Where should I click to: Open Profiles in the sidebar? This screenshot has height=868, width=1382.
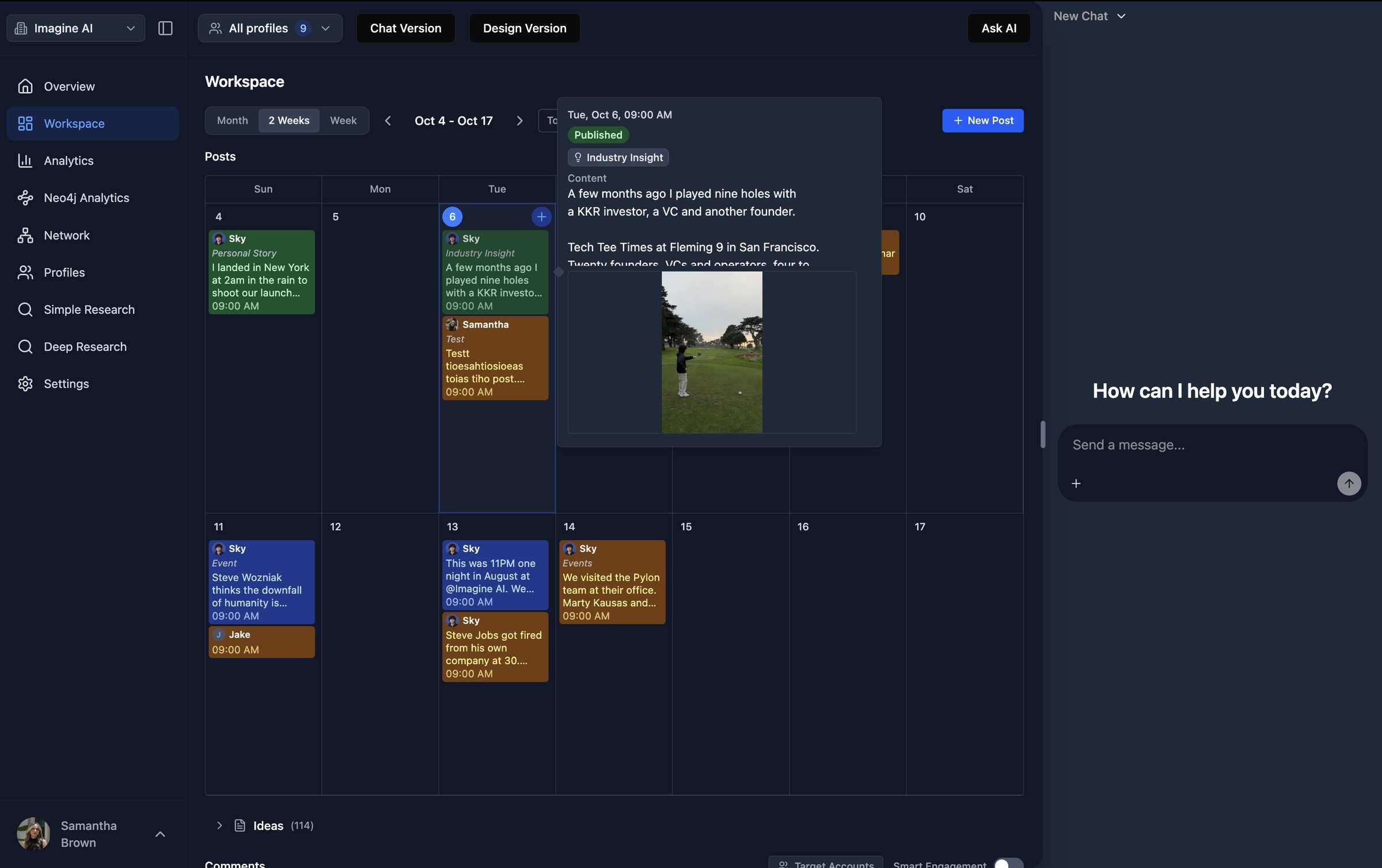[93, 272]
